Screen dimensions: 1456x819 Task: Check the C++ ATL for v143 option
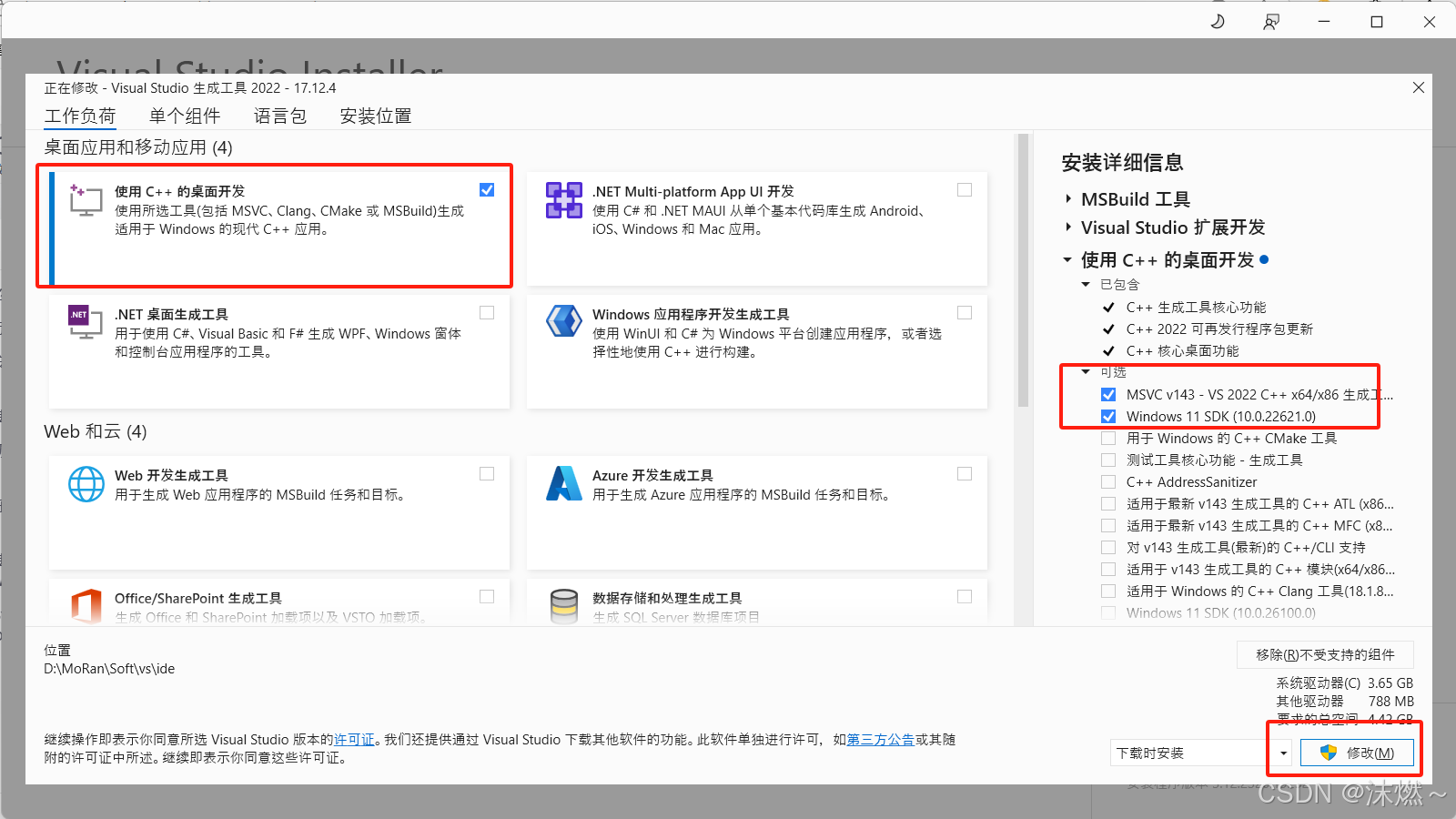click(x=1108, y=503)
